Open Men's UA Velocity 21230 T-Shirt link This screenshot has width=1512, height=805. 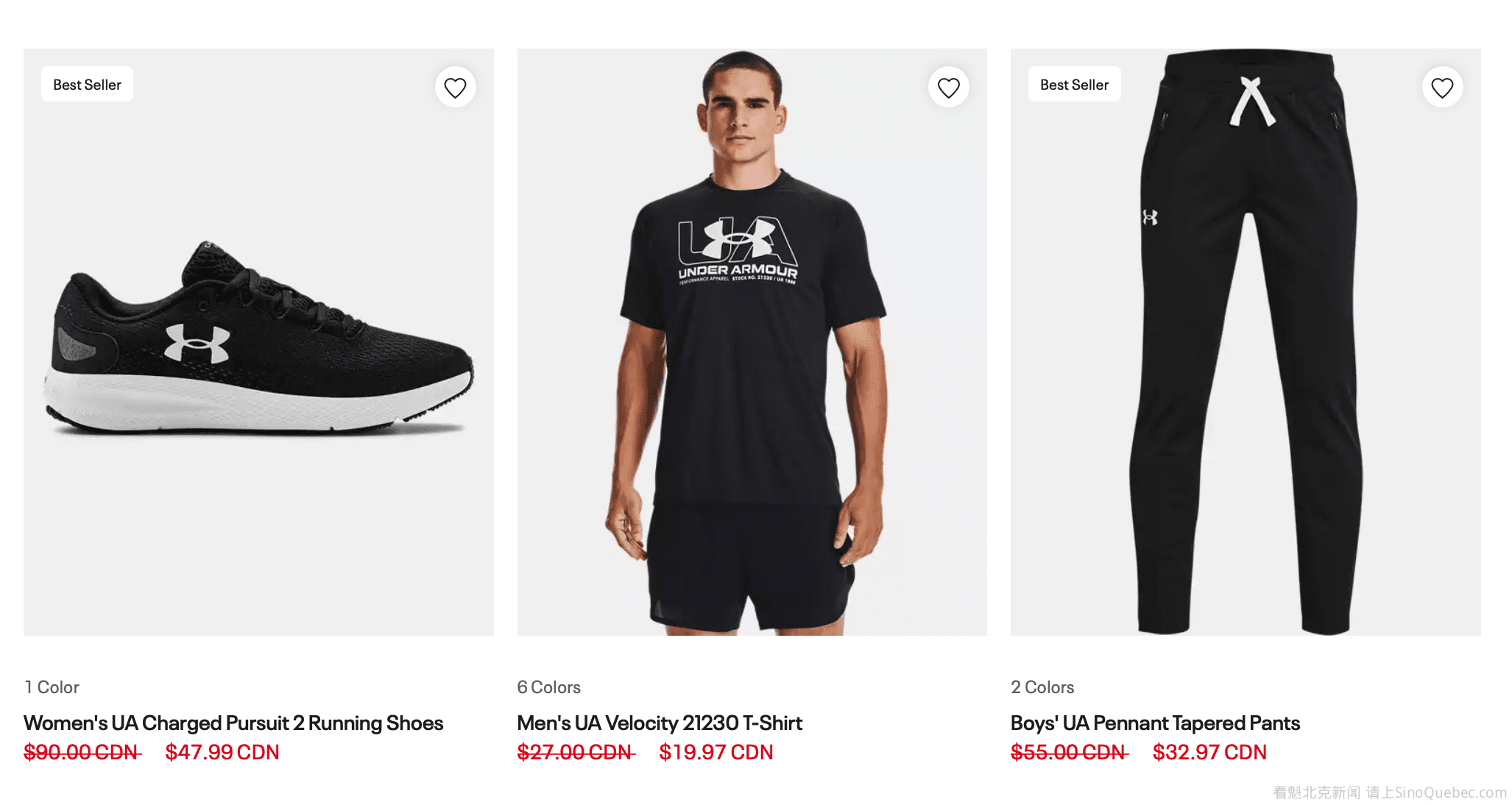pos(660,723)
